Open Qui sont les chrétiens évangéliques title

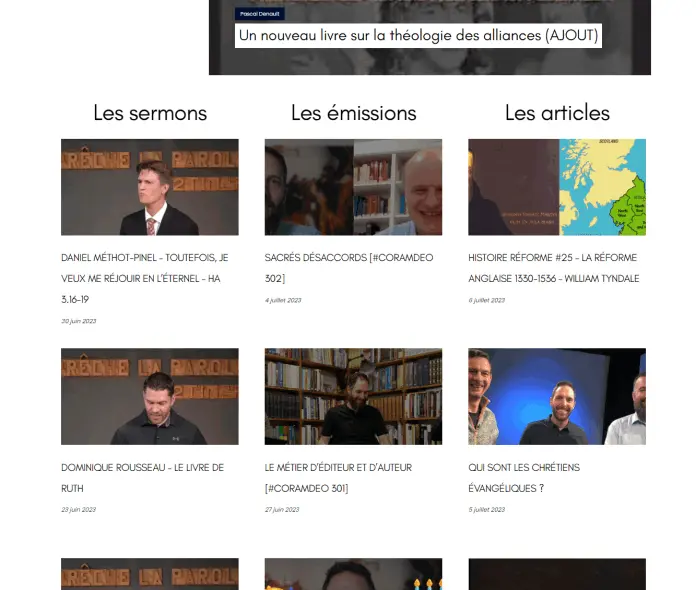[524, 478]
